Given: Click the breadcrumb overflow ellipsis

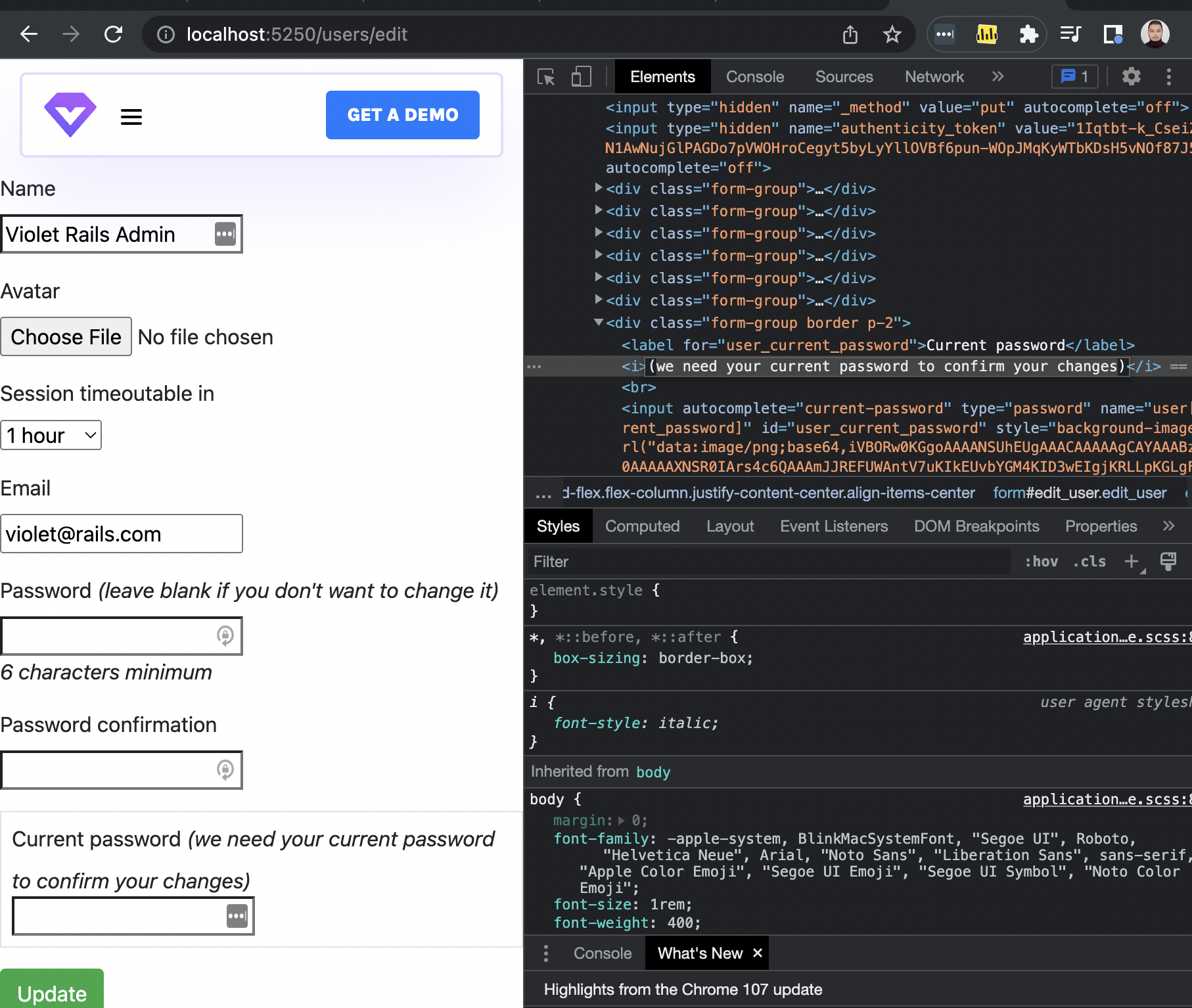Looking at the screenshot, I should [x=543, y=493].
